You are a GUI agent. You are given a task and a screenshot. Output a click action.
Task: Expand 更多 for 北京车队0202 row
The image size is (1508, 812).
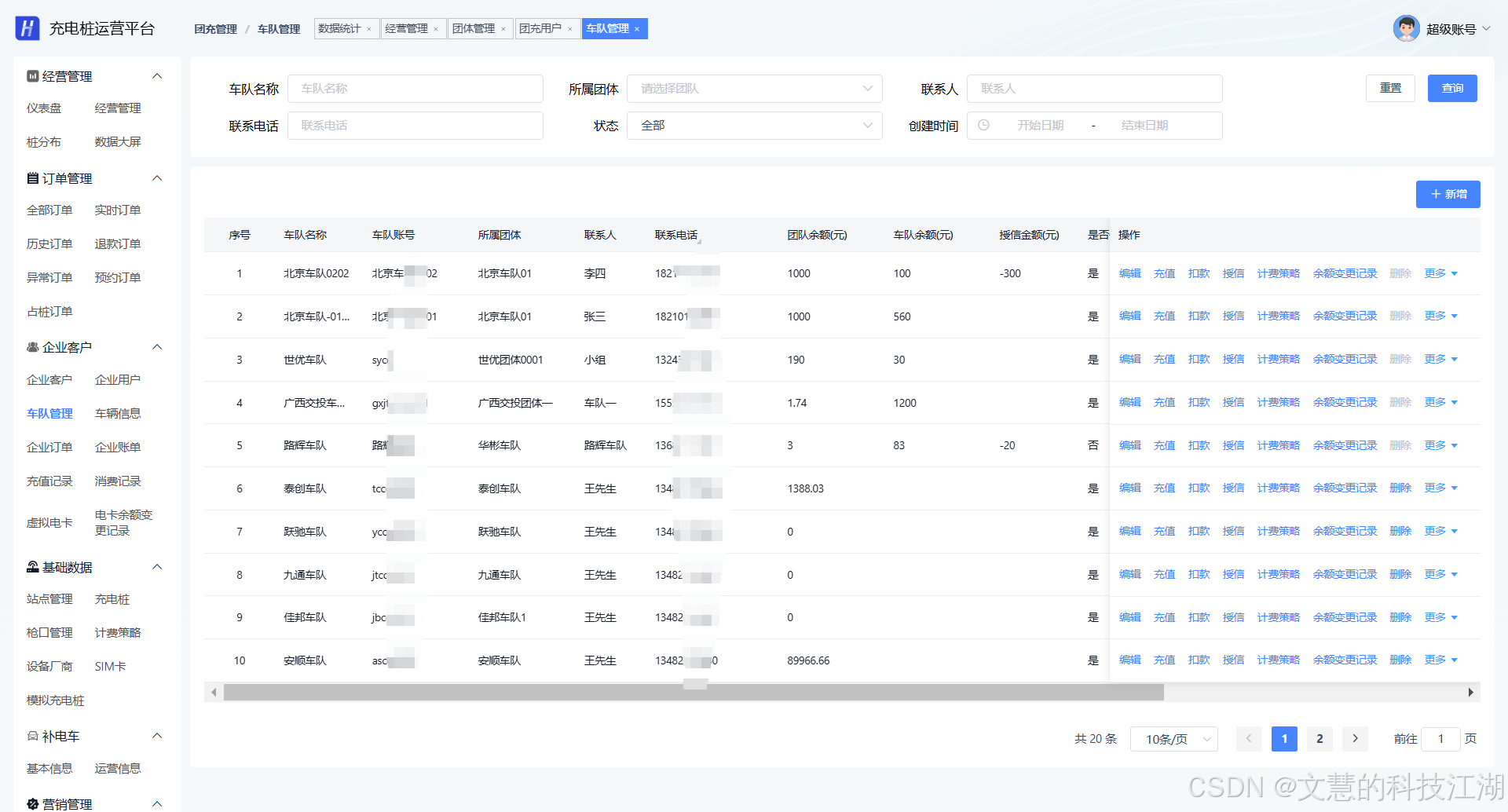pyautogui.click(x=1441, y=273)
